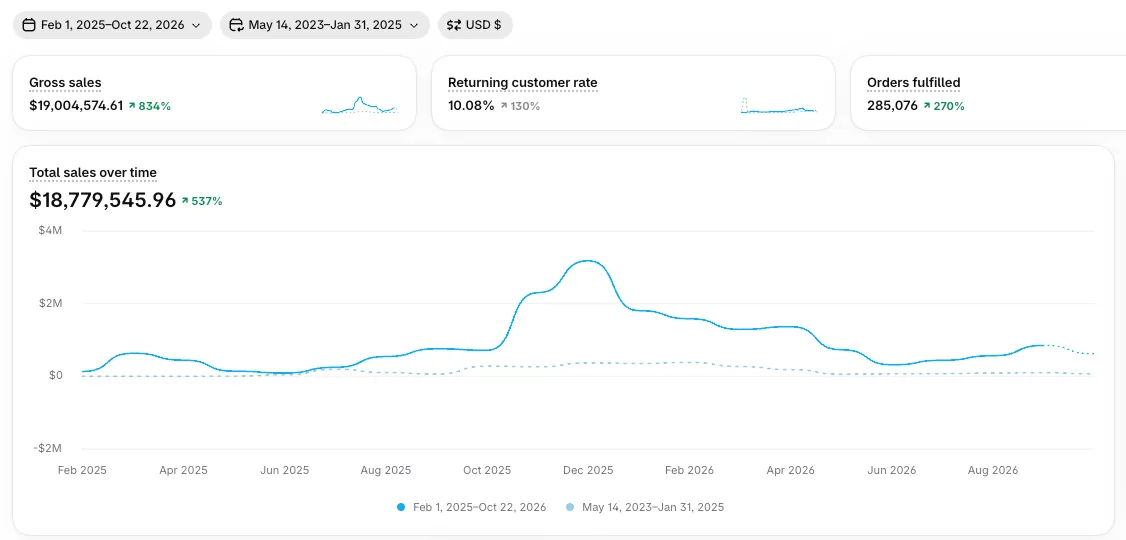The image size is (1126, 540).
Task: Click the Returning customer rate sparkline
Action: tap(778, 105)
